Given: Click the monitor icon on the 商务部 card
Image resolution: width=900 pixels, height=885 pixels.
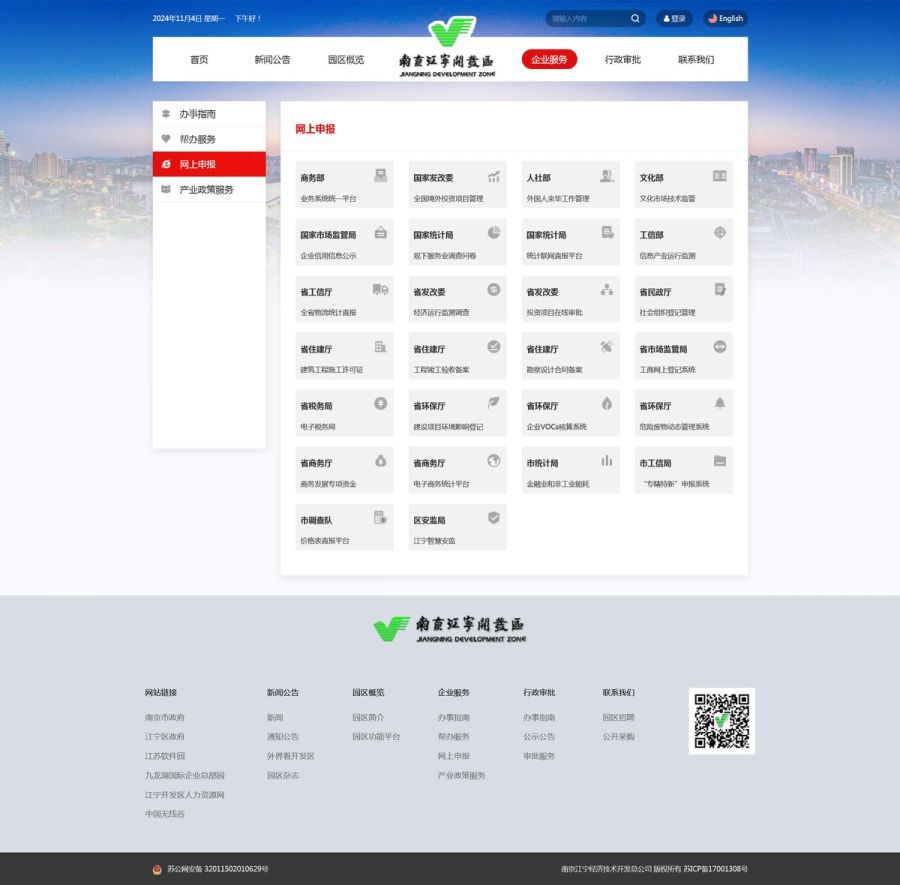Looking at the screenshot, I should coord(380,173).
